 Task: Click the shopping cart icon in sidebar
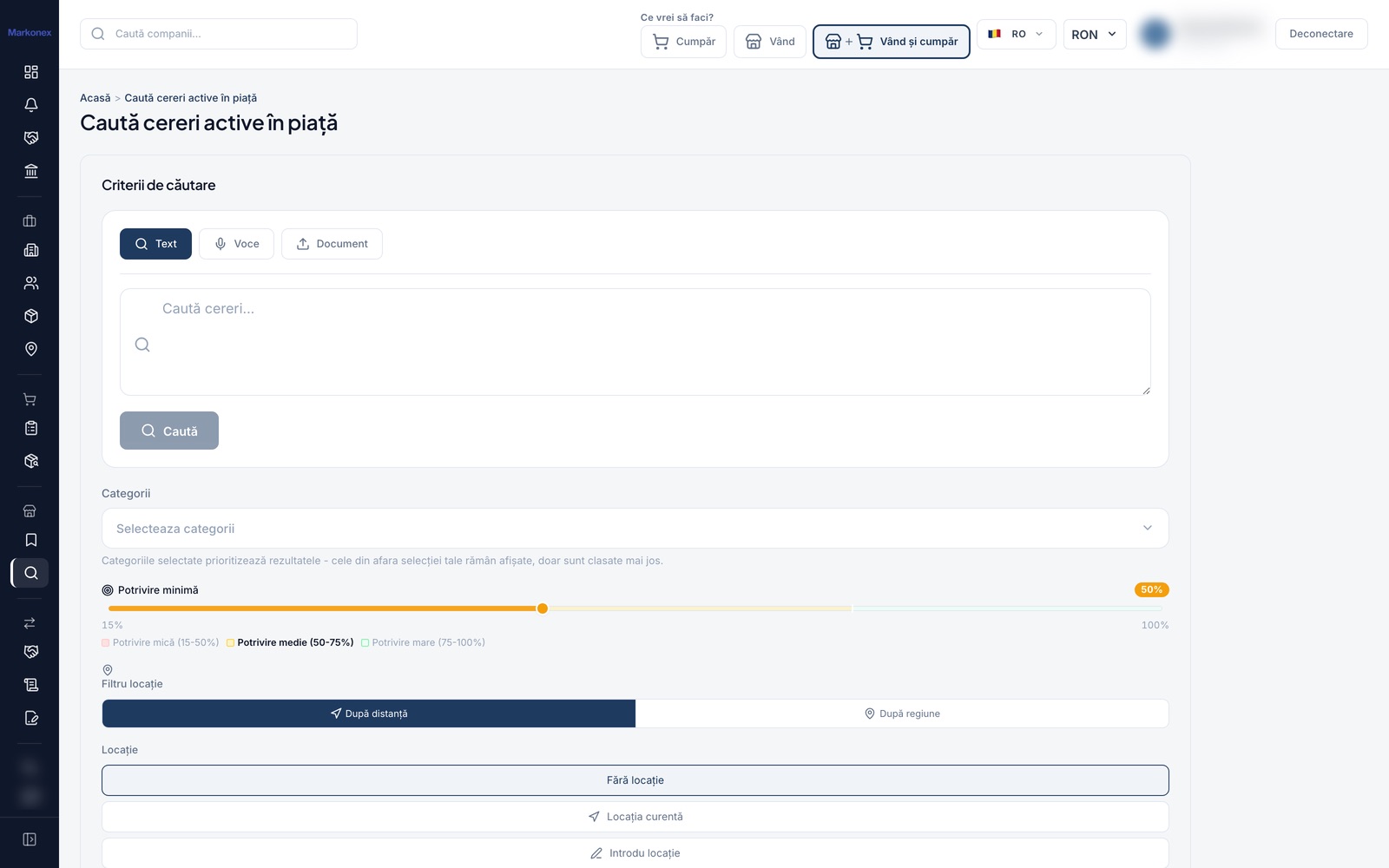click(x=30, y=399)
